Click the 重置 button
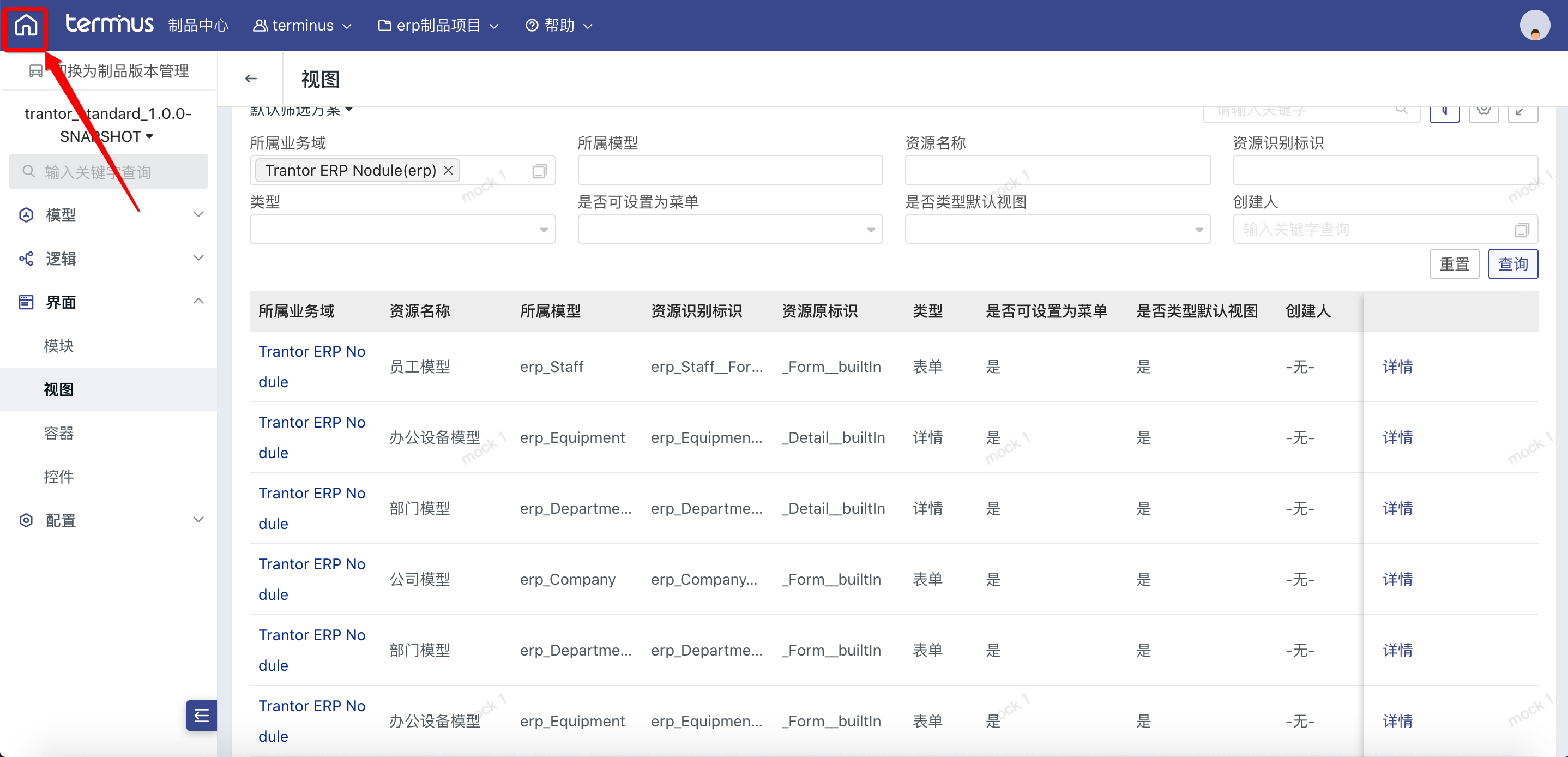Viewport: 1568px width, 757px height. pyautogui.click(x=1454, y=265)
